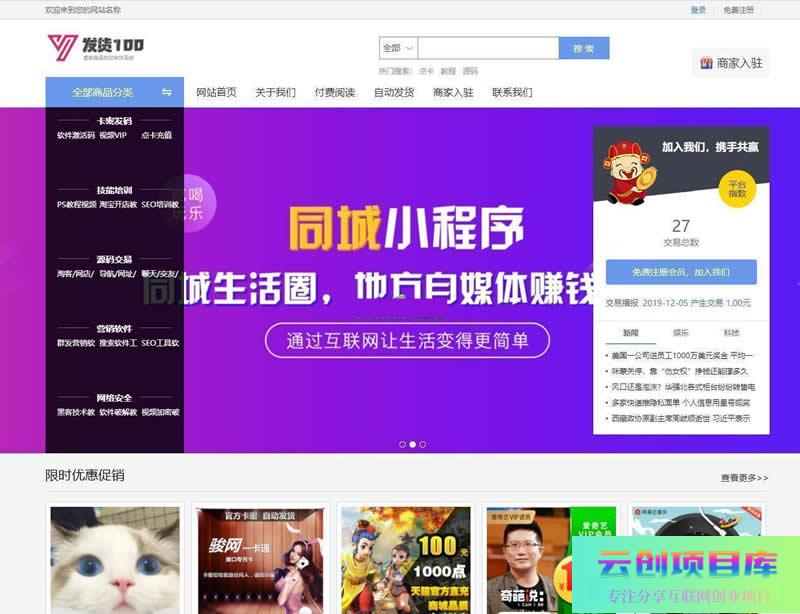
Task: Select the first carousel indicator dot
Action: pos(402,444)
